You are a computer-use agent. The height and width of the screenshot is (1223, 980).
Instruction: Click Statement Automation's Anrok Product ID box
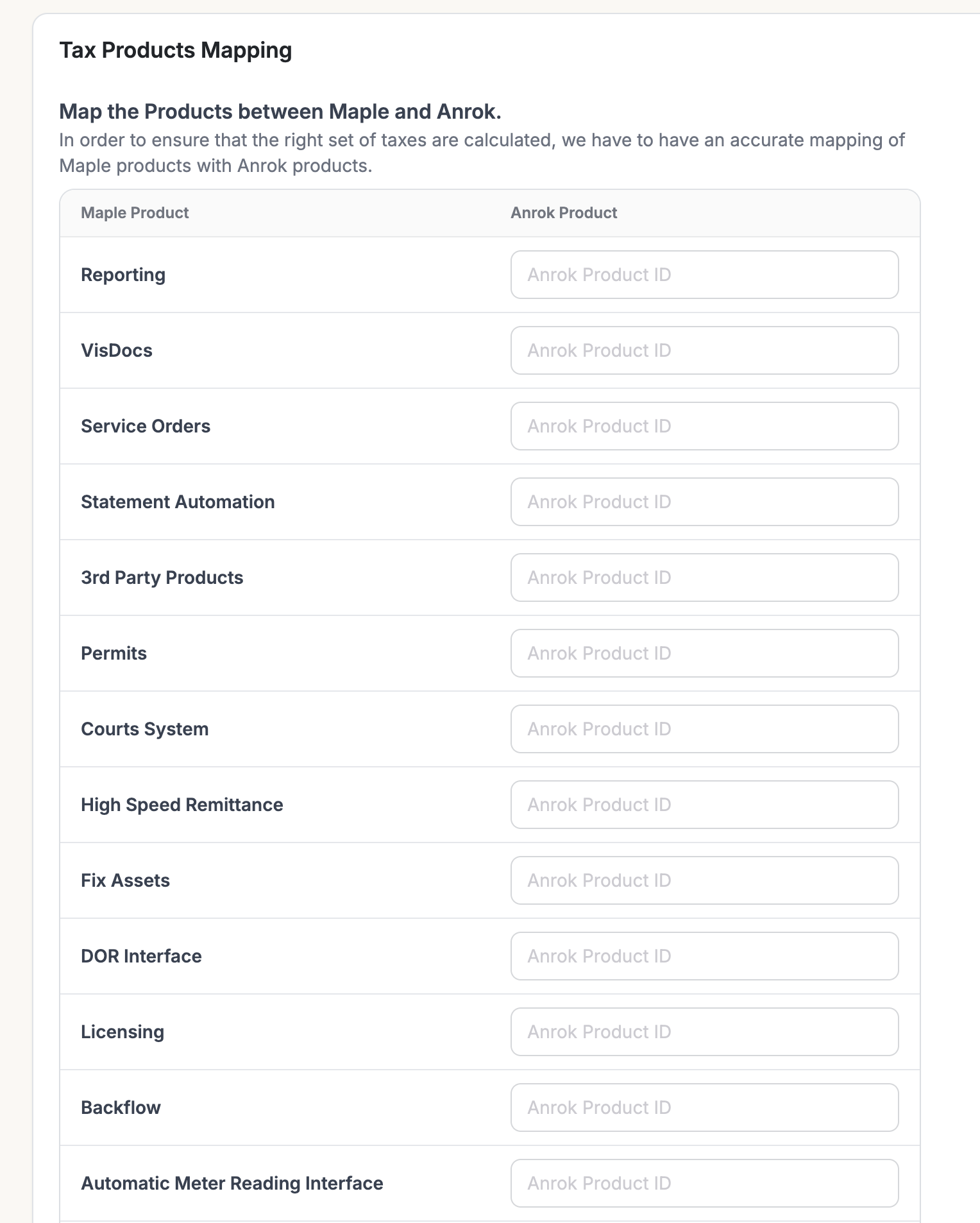click(x=704, y=502)
